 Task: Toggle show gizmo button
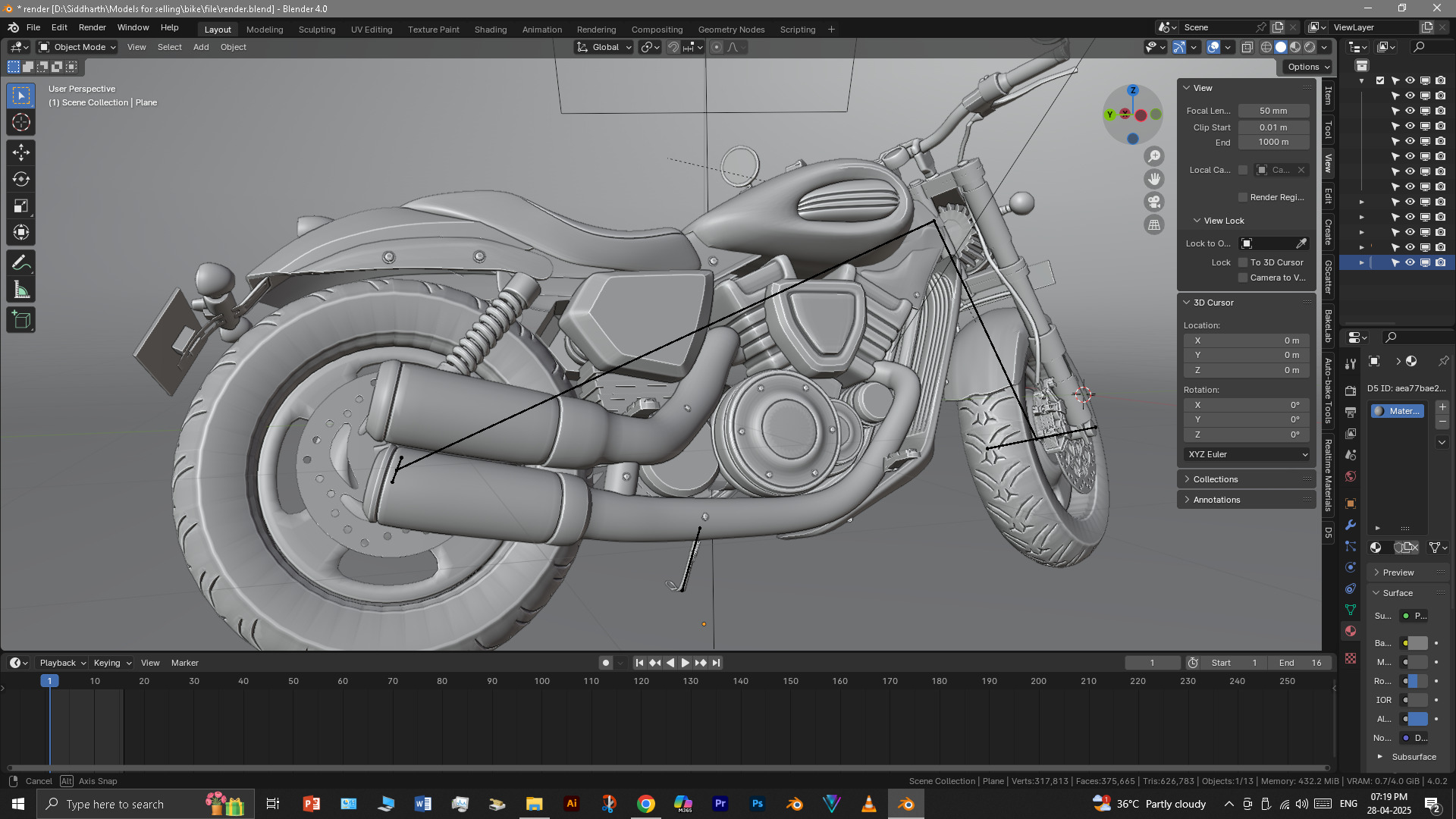[1179, 47]
